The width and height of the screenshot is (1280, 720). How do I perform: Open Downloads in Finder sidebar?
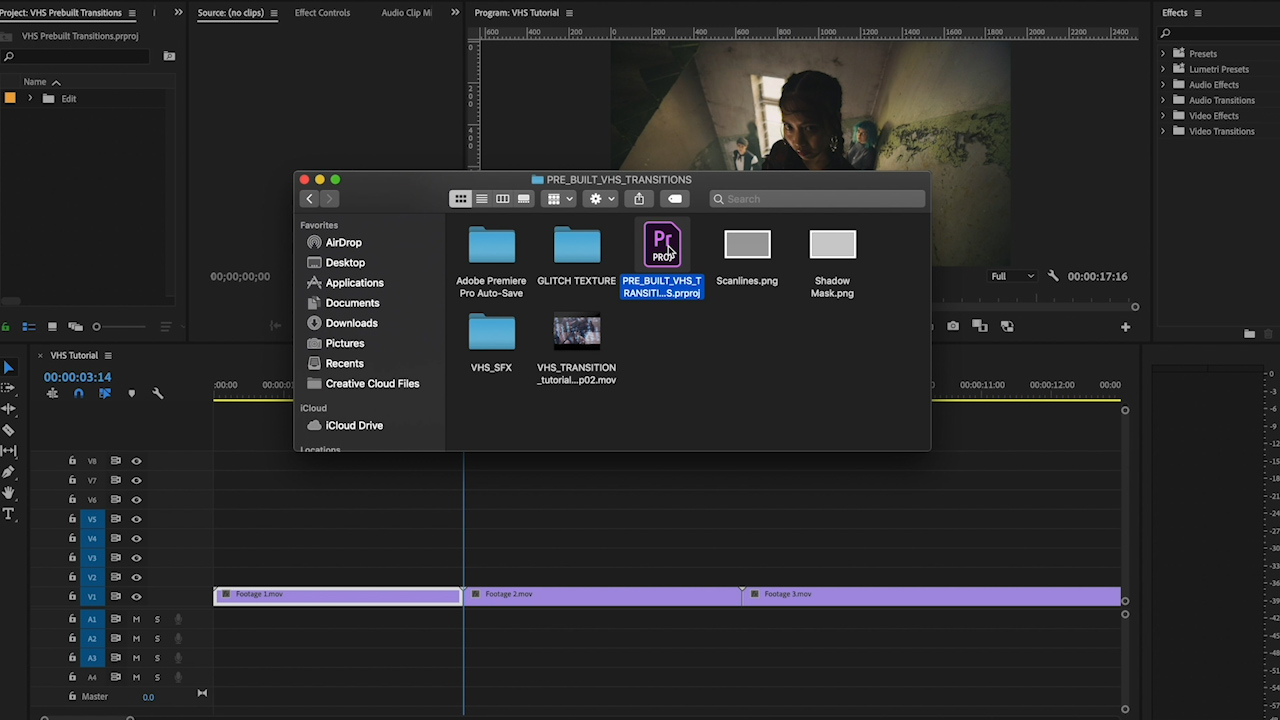pos(351,323)
